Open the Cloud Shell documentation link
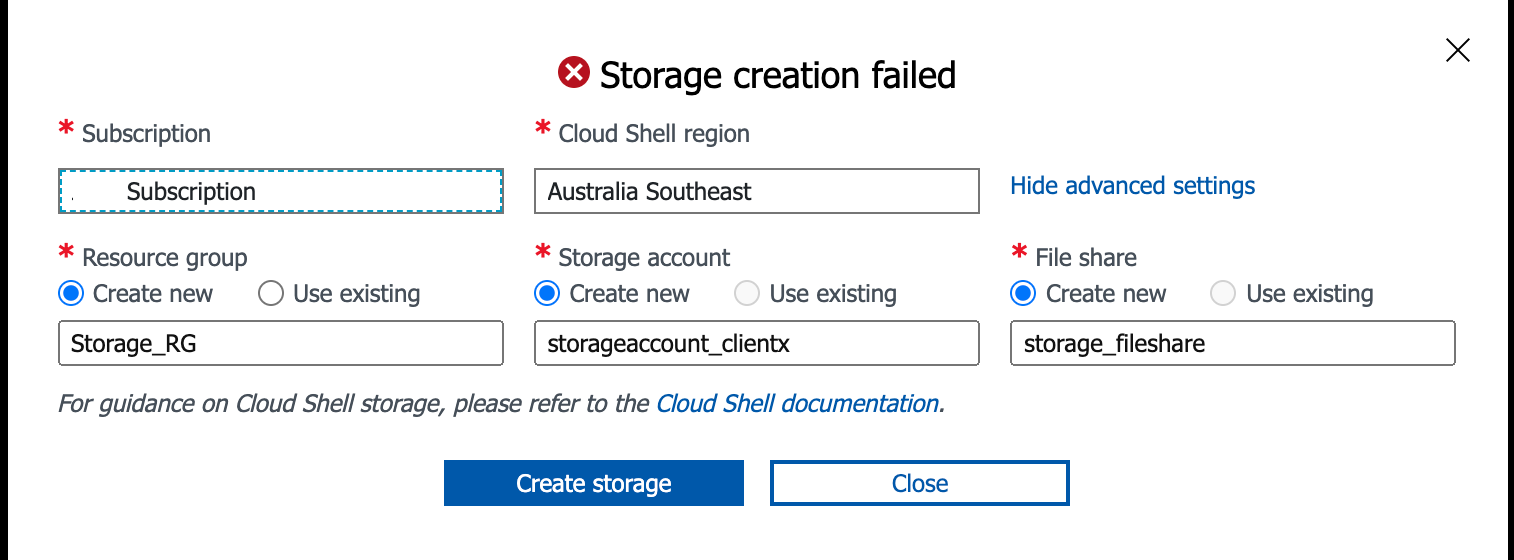 [797, 404]
